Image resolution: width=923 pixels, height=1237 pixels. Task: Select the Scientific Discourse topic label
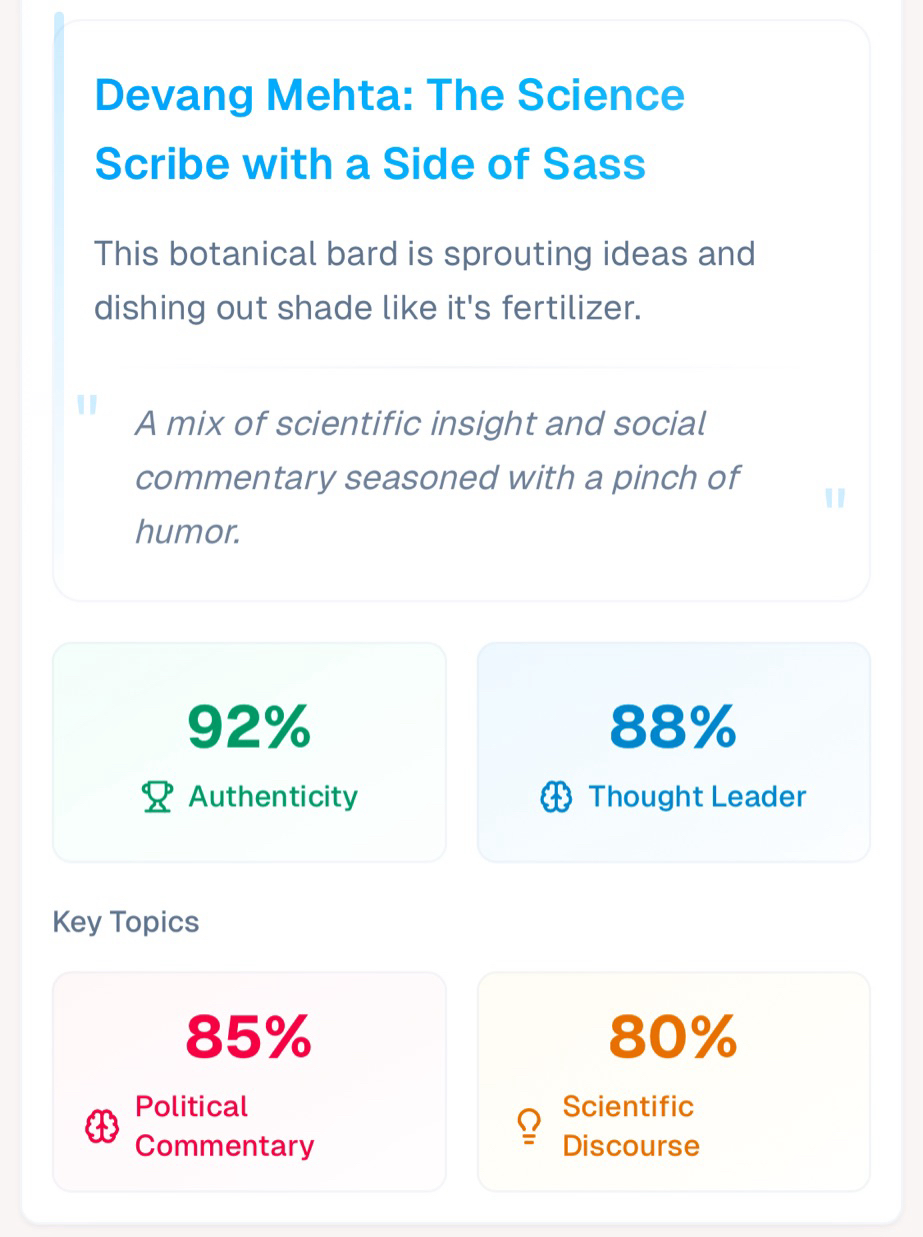[630, 1126]
